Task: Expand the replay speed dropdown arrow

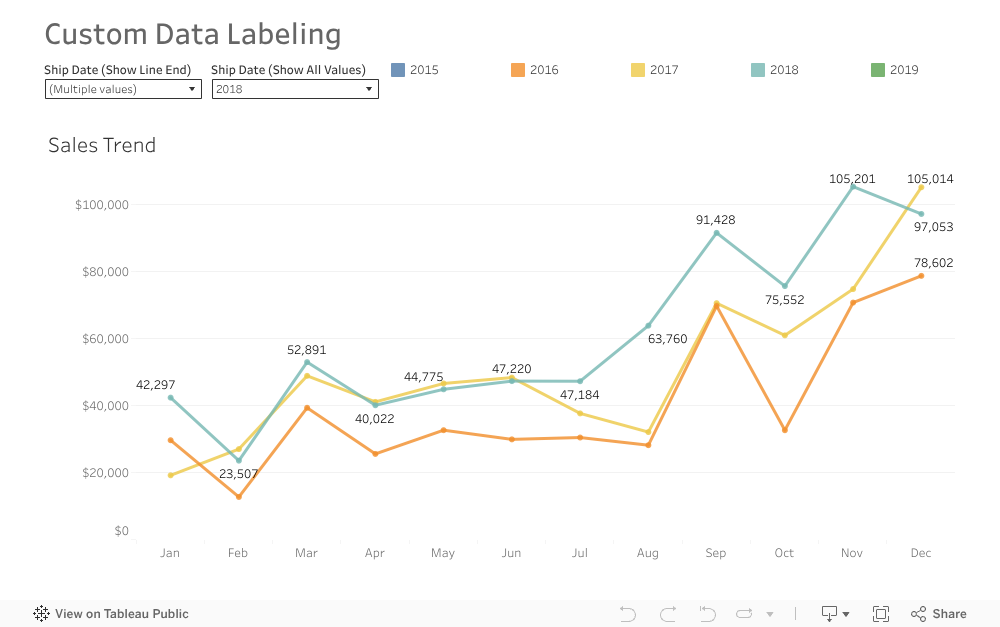Action: click(x=769, y=615)
